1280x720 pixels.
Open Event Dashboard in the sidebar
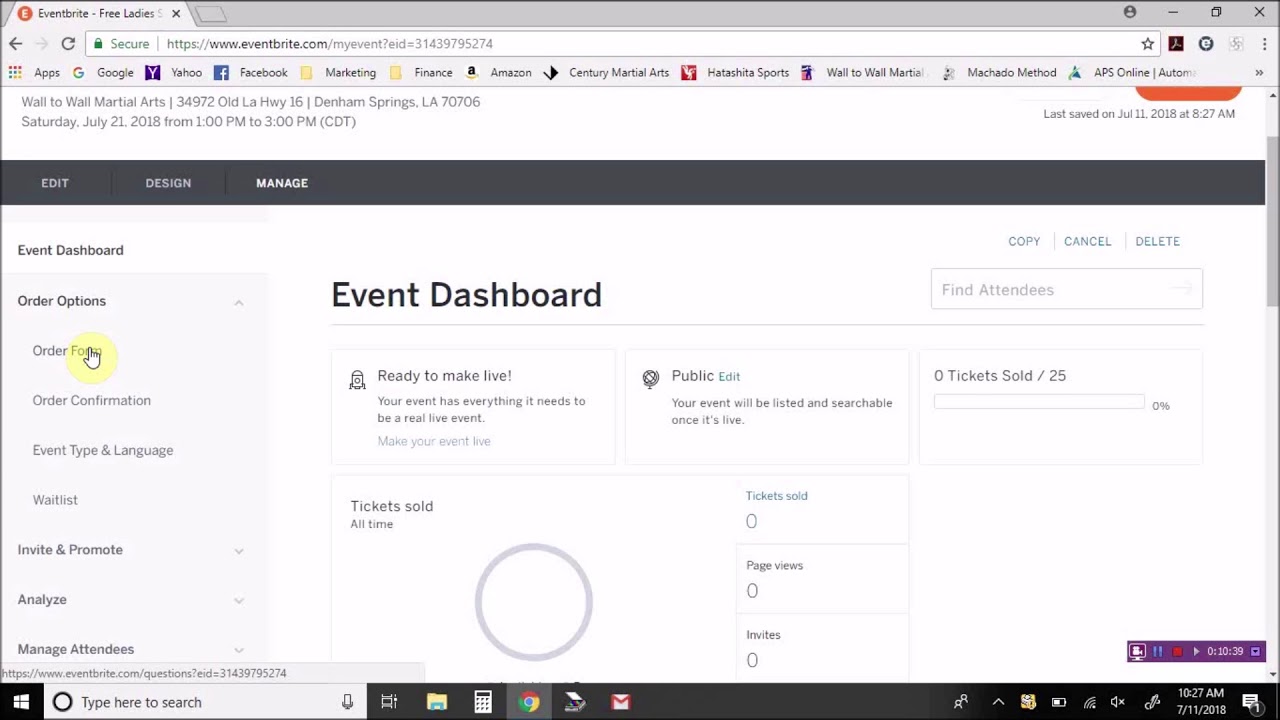coord(70,250)
